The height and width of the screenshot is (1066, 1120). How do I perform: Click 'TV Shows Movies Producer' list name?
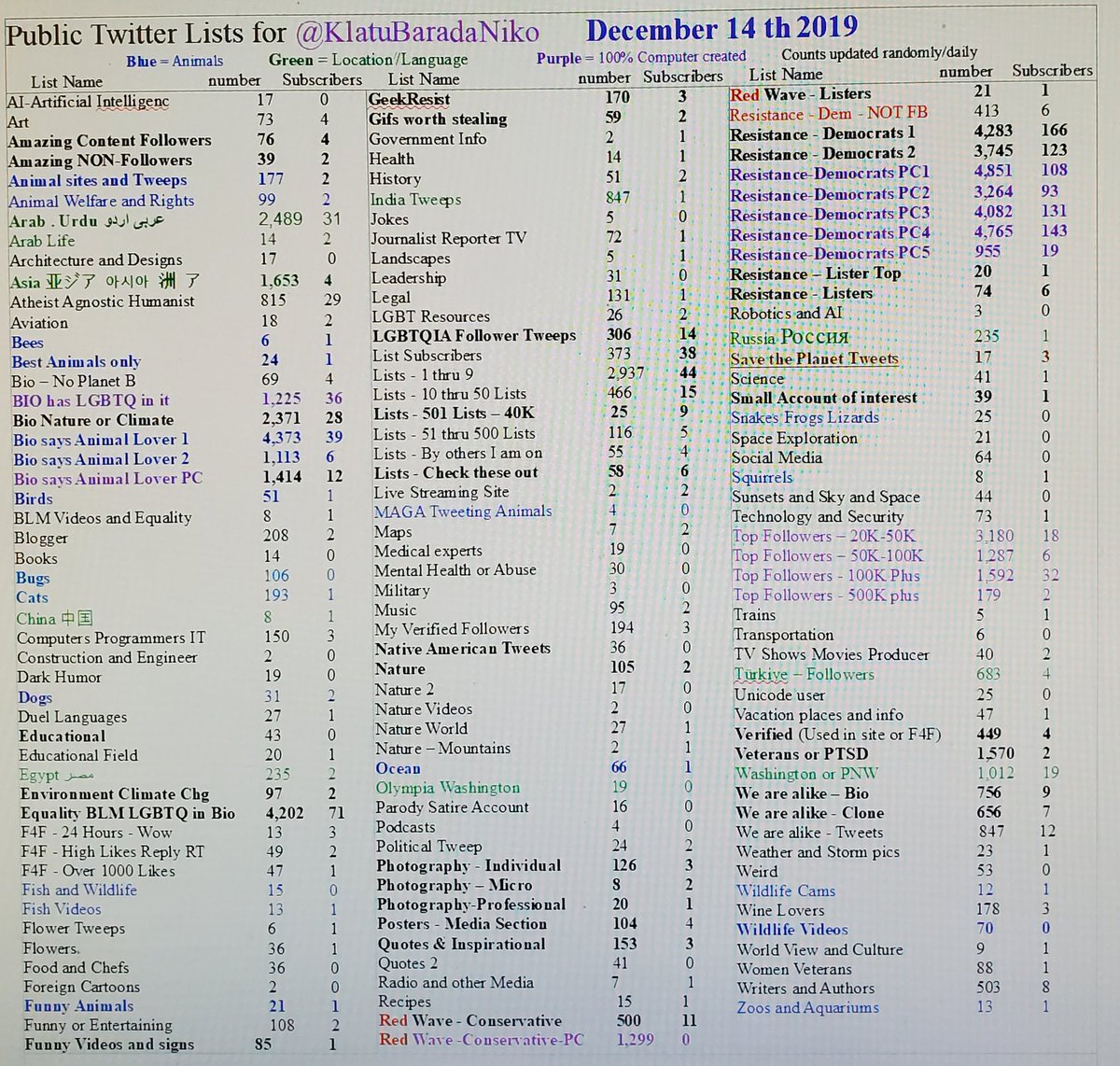[832, 654]
